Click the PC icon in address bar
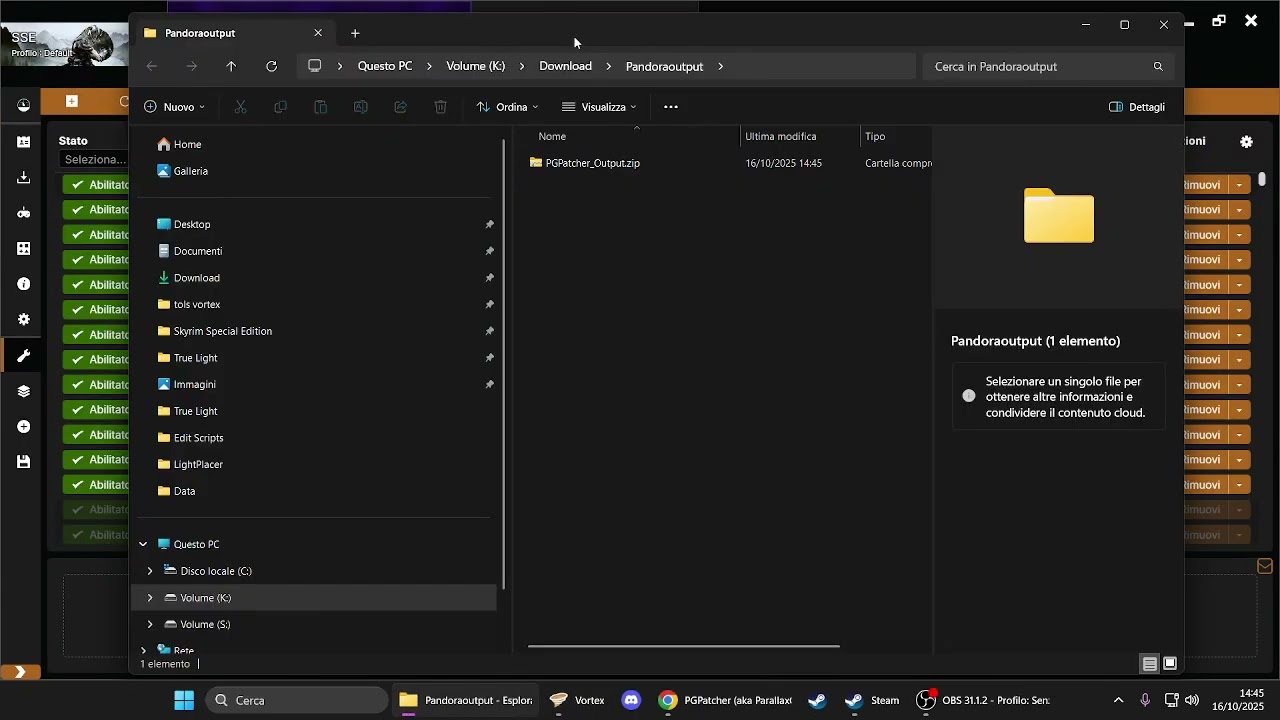This screenshot has height=720, width=1280. coord(315,66)
